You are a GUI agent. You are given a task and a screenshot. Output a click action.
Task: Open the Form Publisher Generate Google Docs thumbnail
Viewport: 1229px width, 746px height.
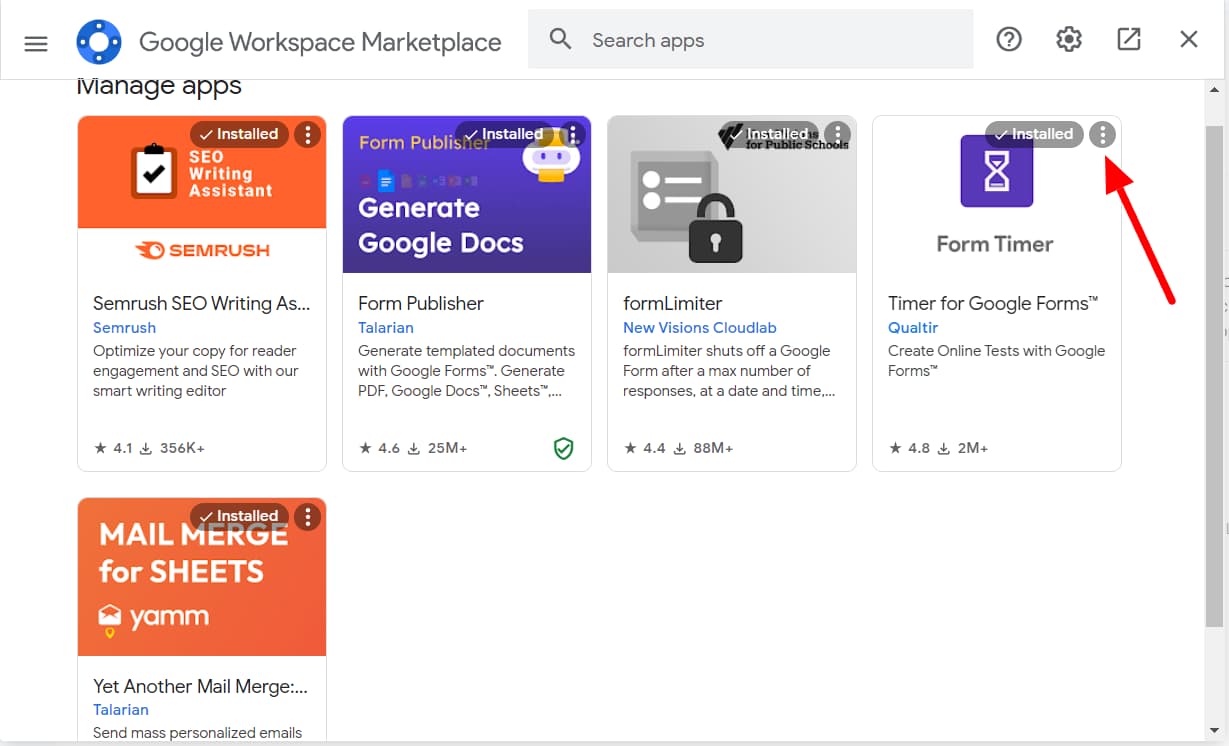(x=467, y=194)
